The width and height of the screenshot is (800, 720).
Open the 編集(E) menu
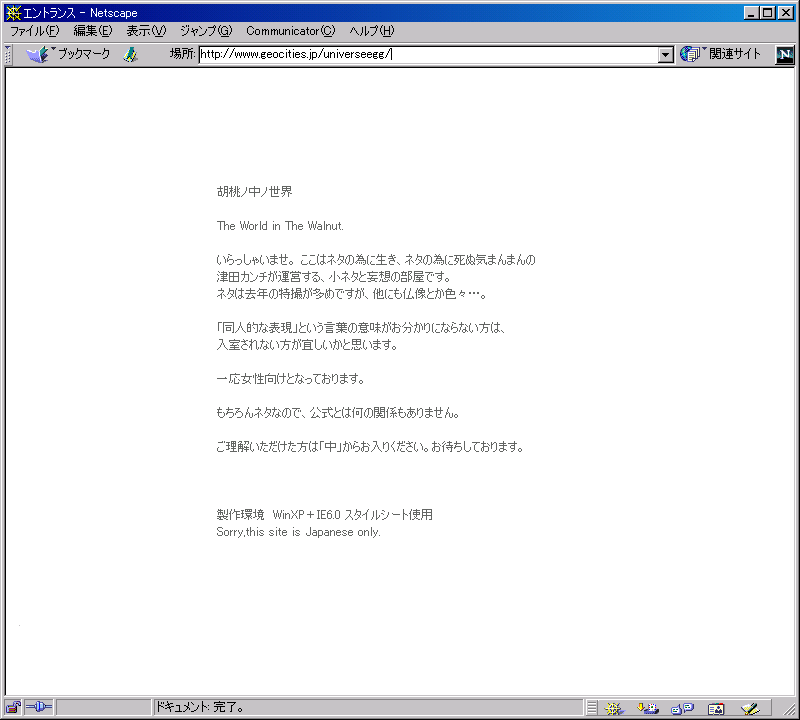pos(92,31)
